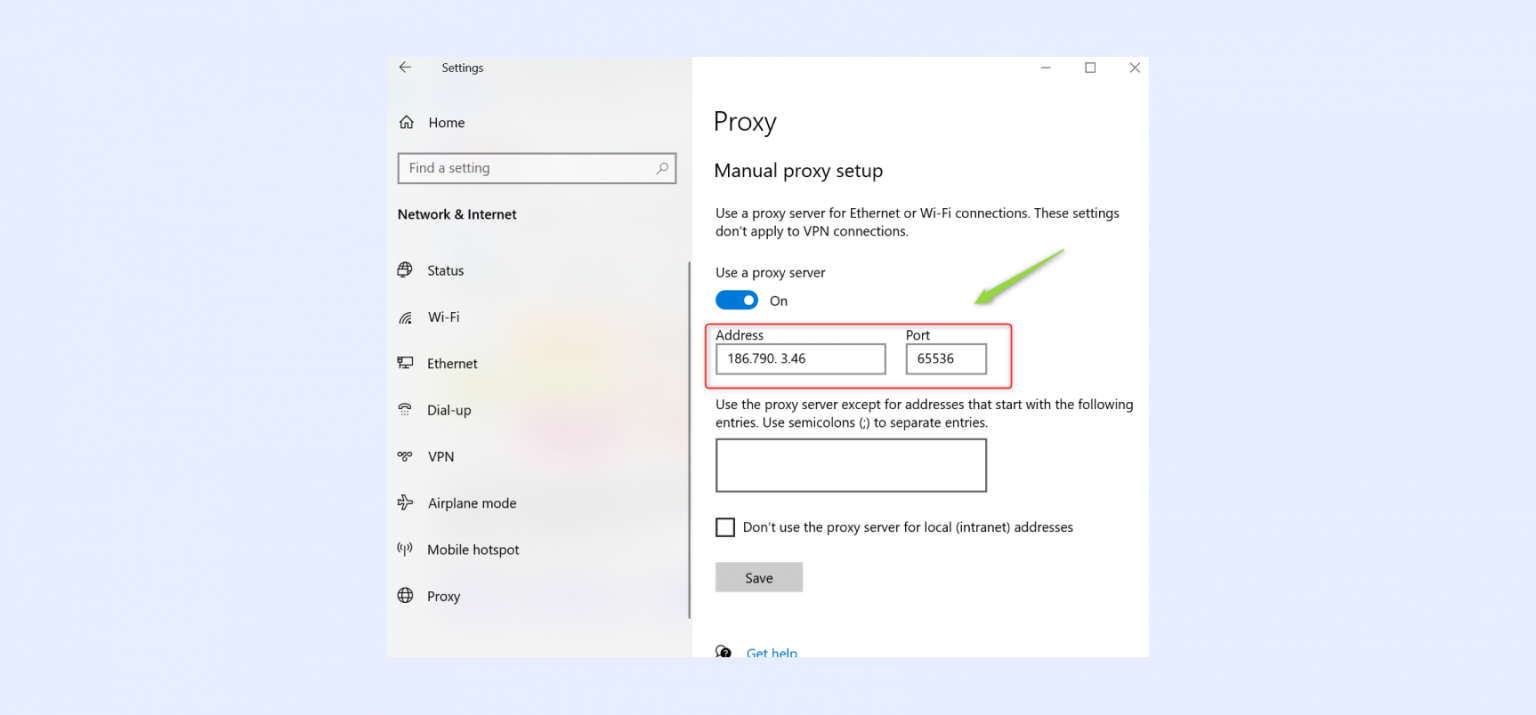Image resolution: width=1536 pixels, height=715 pixels.
Task: Click the Address input showing 186.790.3.46
Action: click(x=799, y=358)
